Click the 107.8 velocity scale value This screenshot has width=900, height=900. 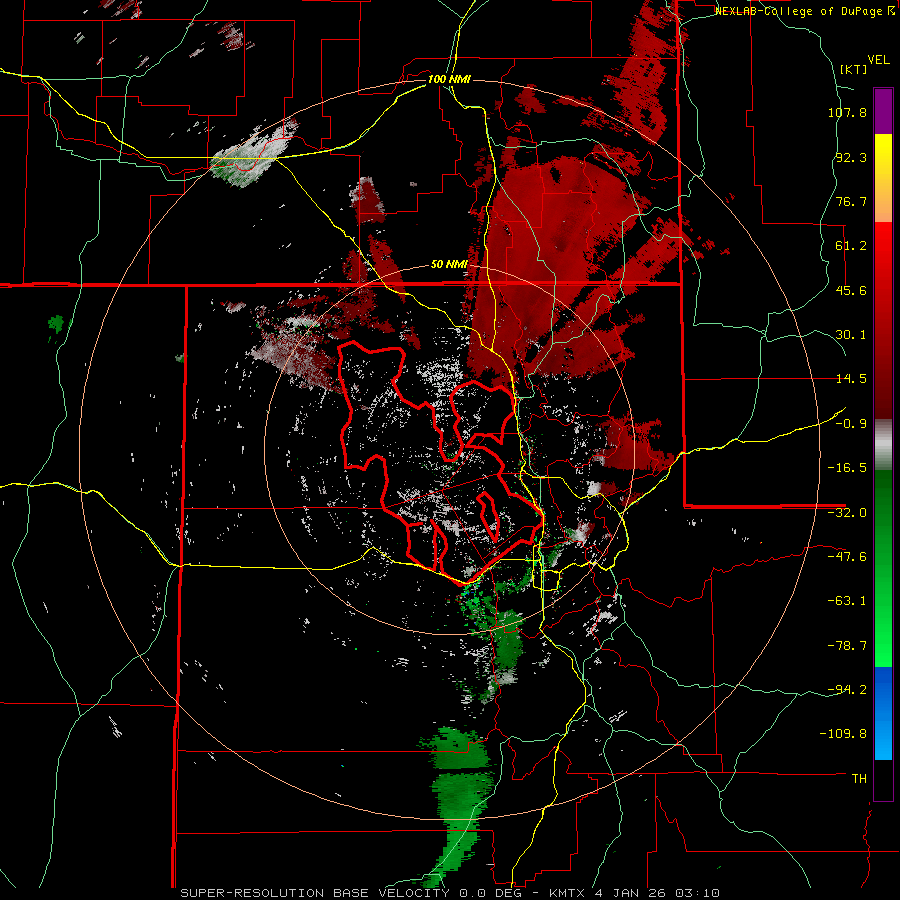point(847,112)
